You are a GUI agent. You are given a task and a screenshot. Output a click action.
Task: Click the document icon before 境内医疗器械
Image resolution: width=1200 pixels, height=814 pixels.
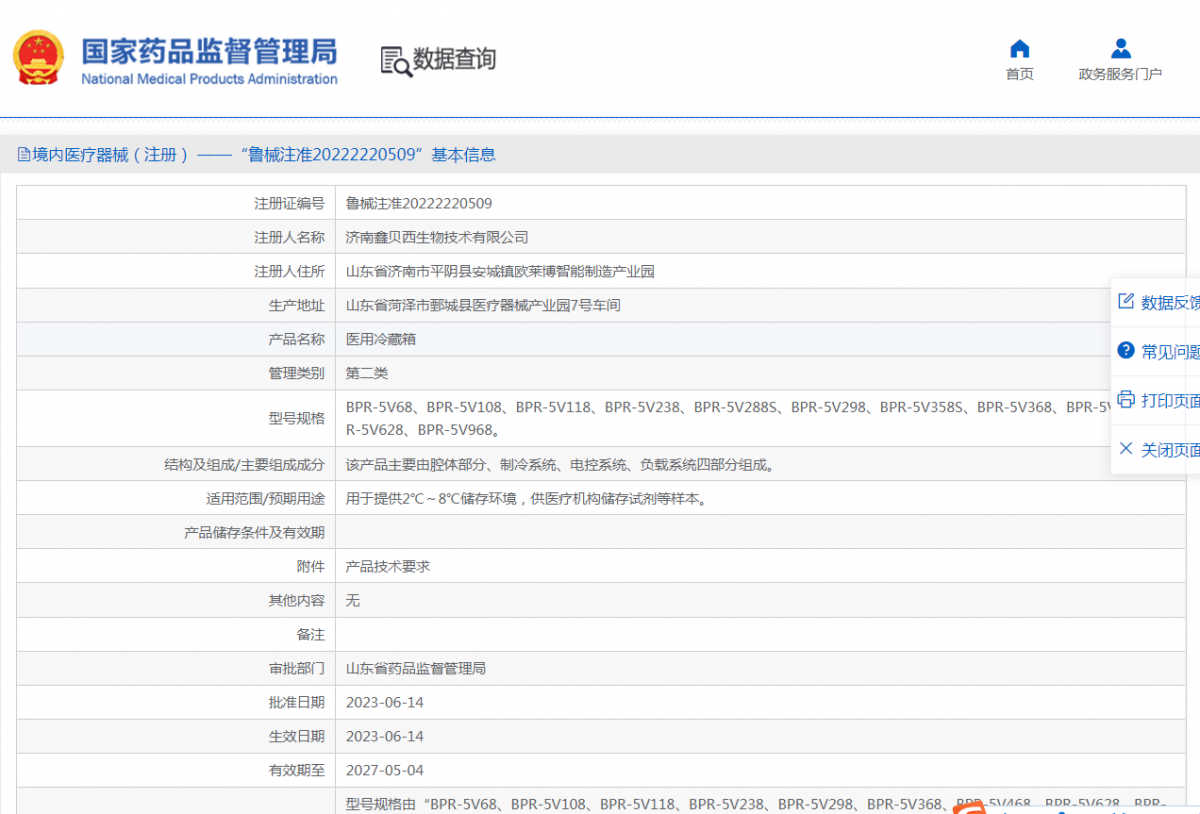(x=24, y=155)
